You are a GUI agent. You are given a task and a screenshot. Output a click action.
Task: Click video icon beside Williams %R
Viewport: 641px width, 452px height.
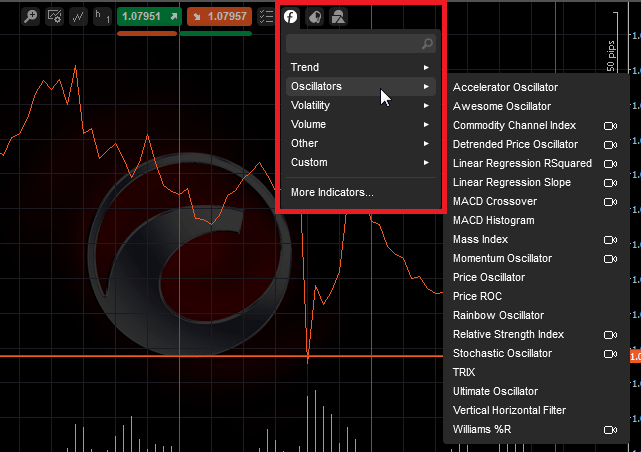610,430
